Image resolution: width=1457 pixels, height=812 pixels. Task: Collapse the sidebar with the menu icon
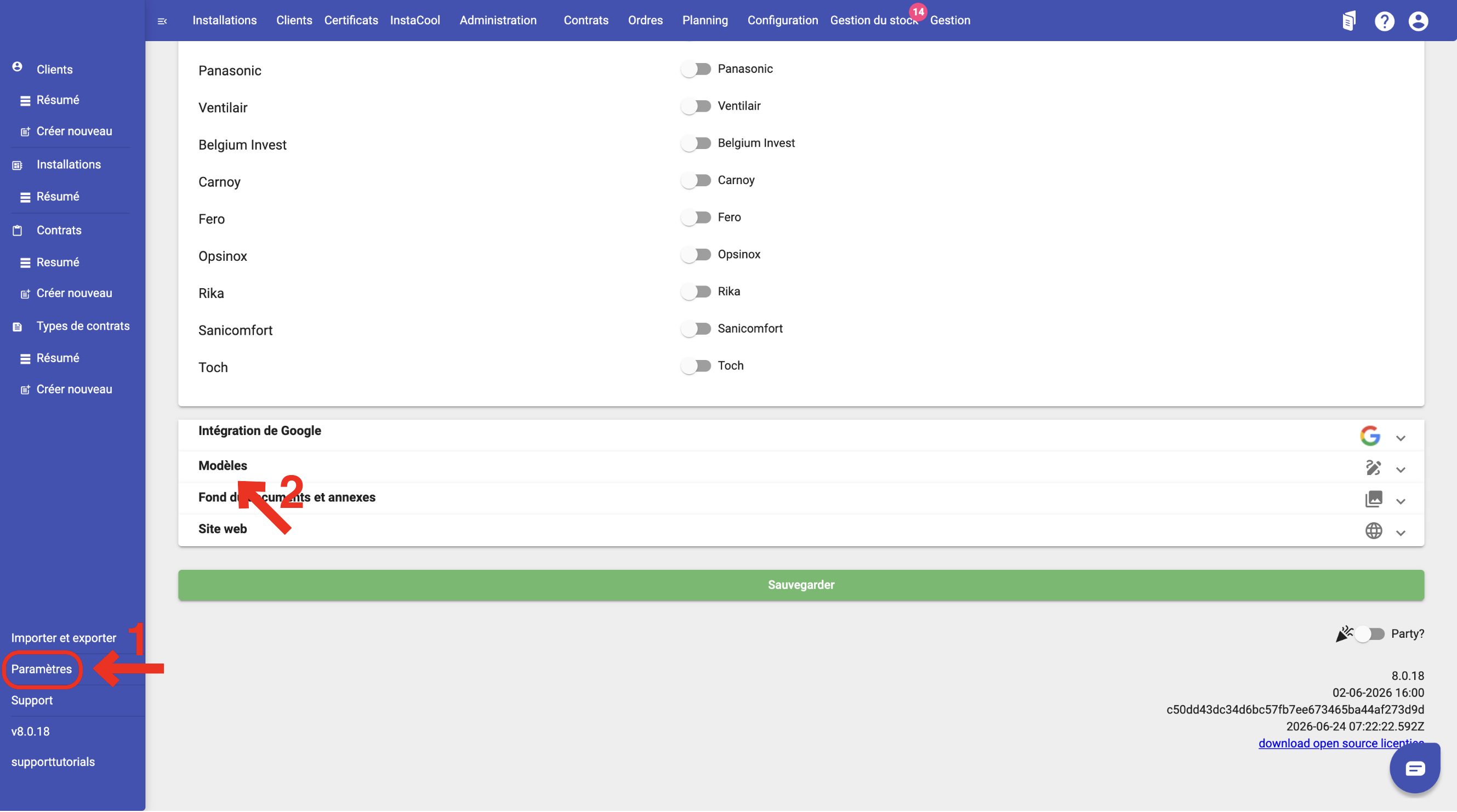point(162,21)
